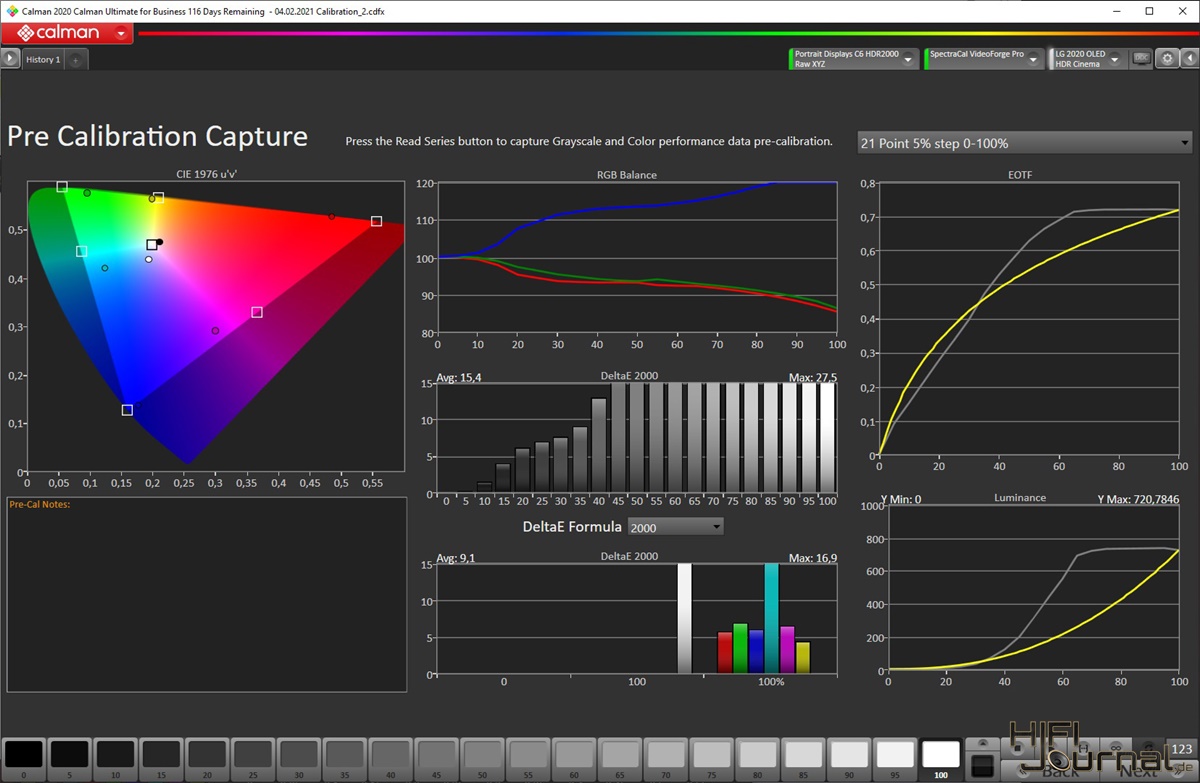1200x783 pixels.
Task: Select the 55% grayscale patch
Action: pos(528,759)
